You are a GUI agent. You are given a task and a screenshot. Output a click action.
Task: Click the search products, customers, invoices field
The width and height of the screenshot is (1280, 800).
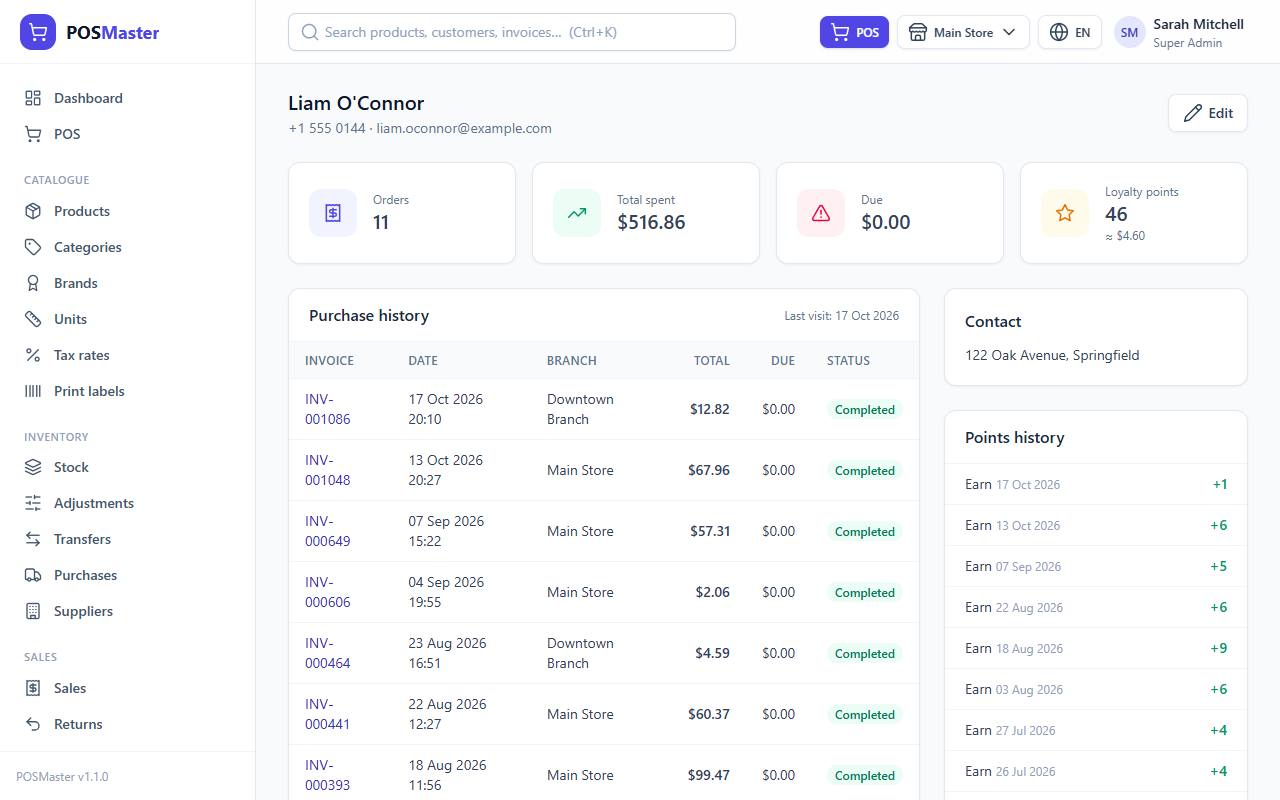(512, 32)
